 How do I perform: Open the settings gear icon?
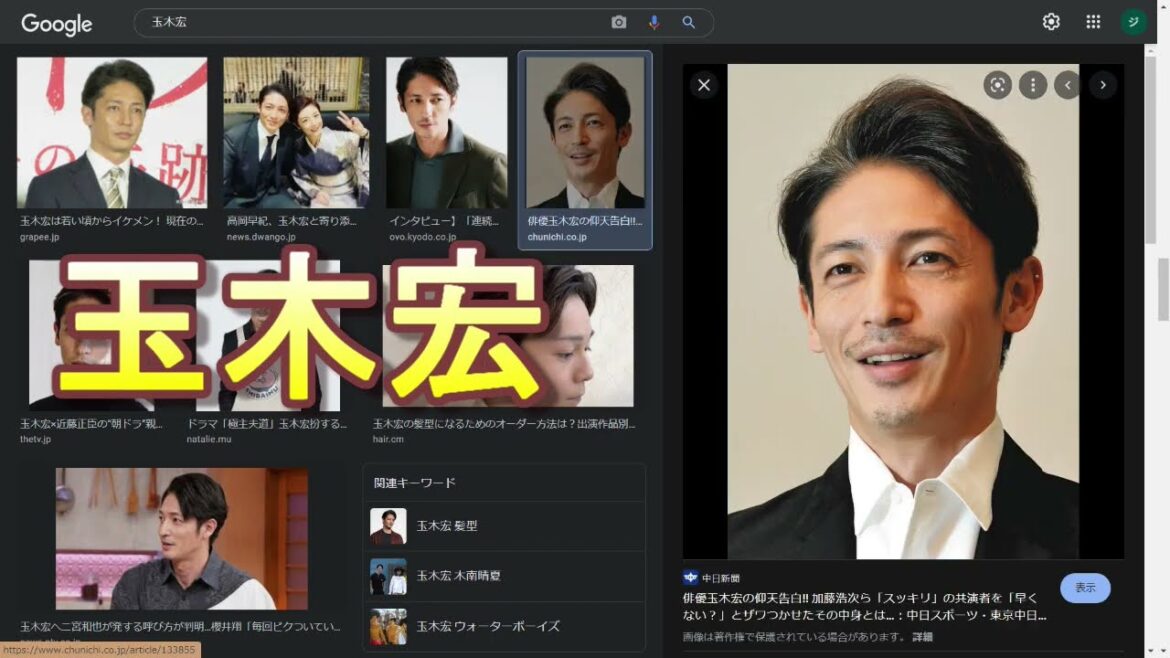pos(1051,22)
